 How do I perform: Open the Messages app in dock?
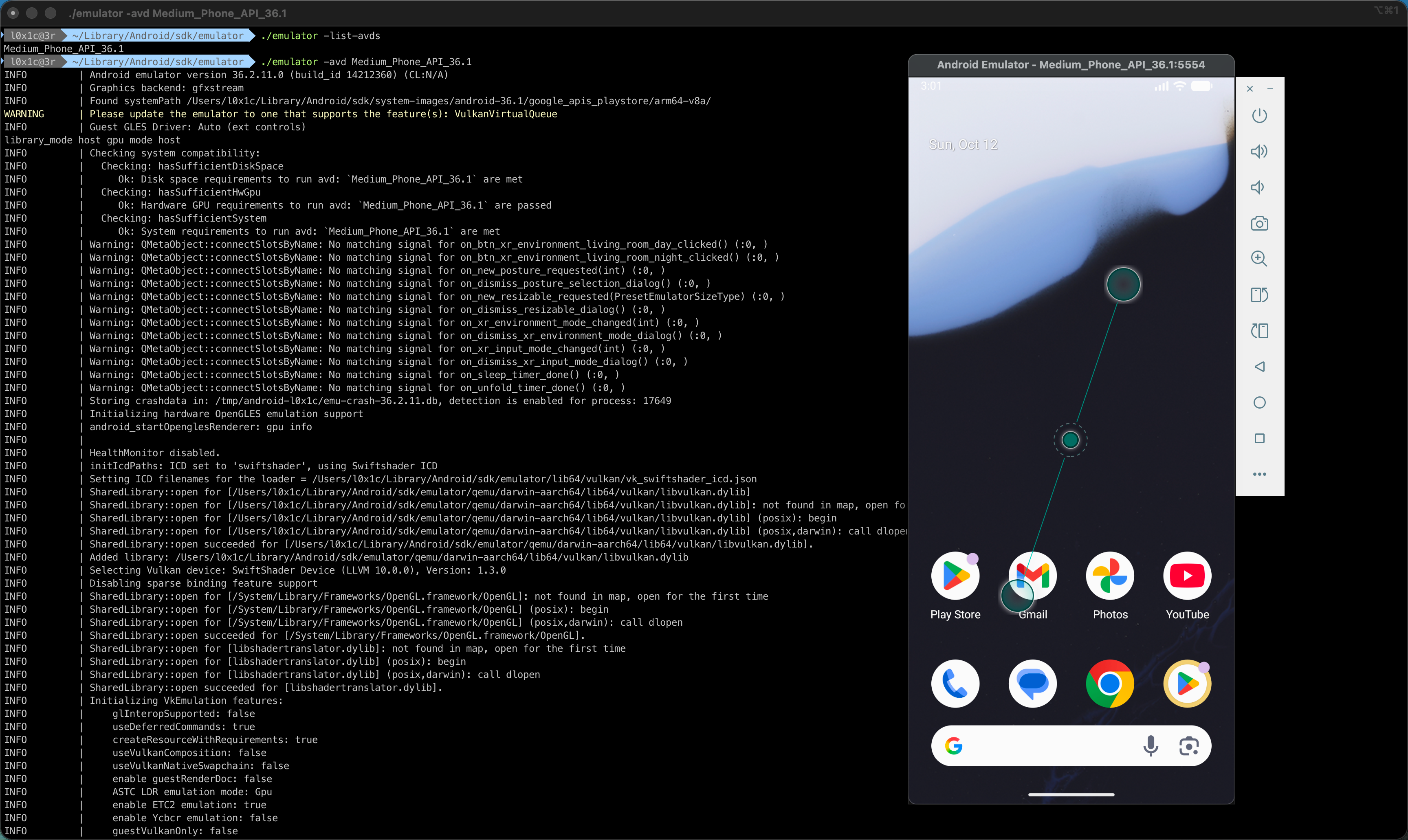(x=1032, y=684)
